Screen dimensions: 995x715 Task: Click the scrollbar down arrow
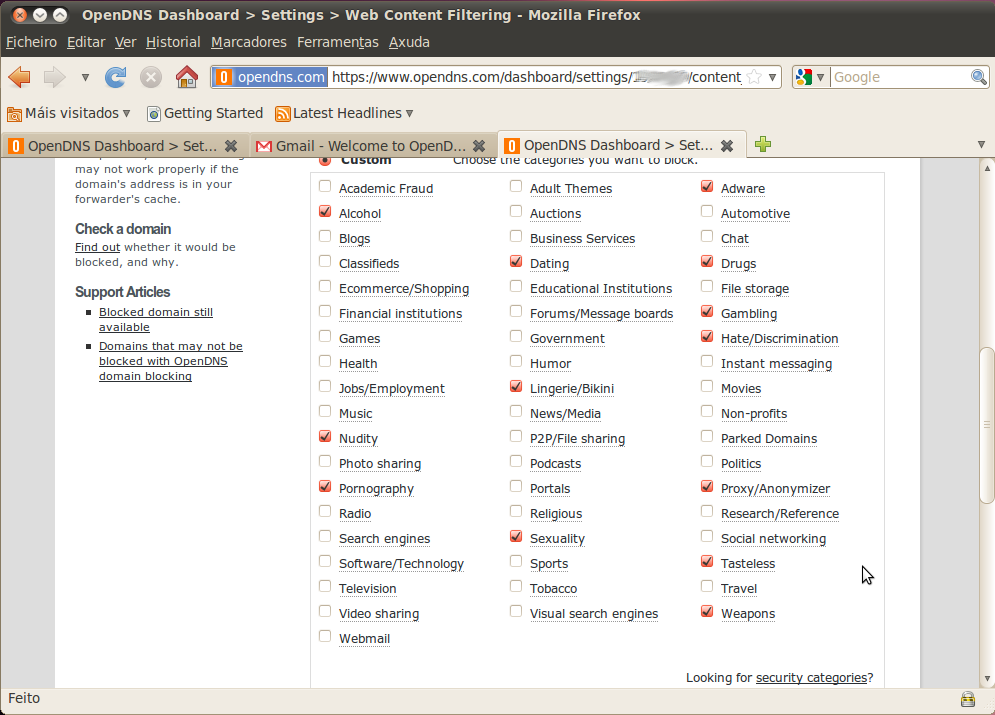(987, 679)
